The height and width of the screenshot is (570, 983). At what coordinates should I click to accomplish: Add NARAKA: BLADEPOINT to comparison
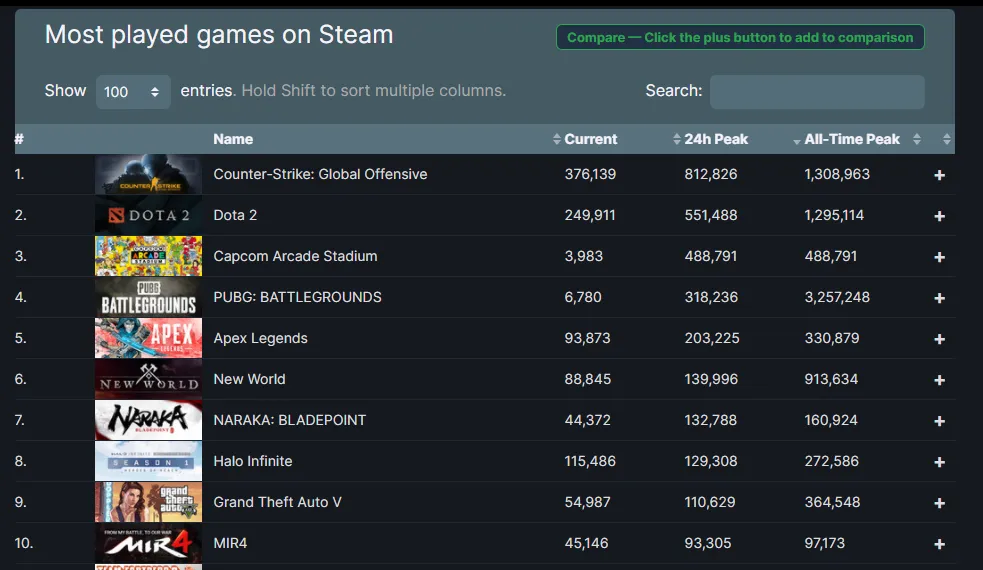(x=939, y=421)
